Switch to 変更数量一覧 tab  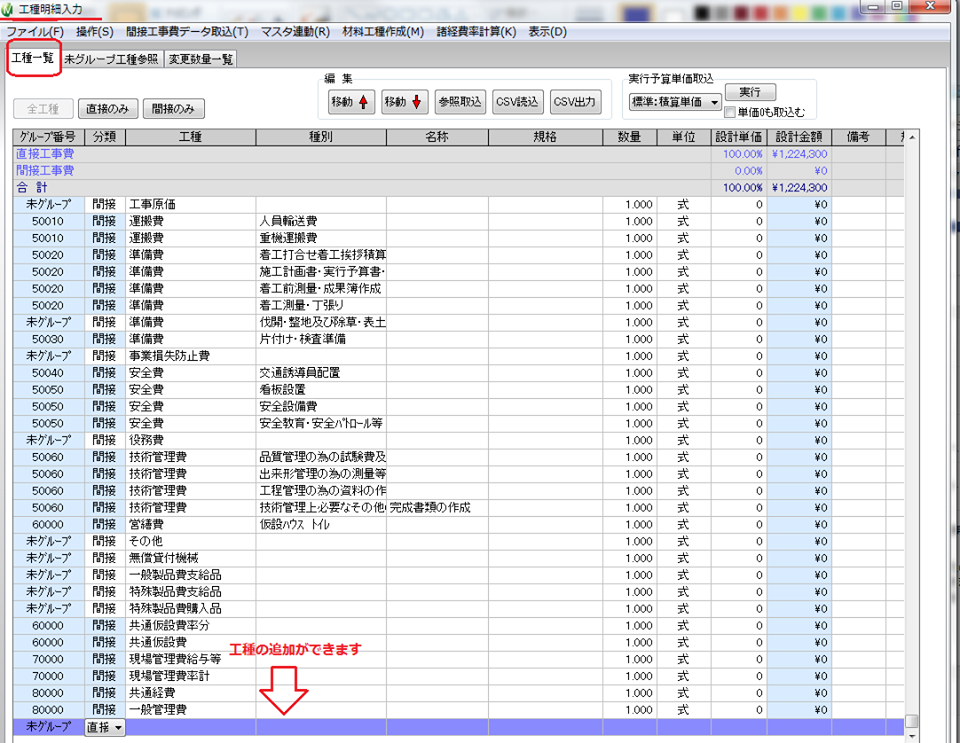coord(201,59)
